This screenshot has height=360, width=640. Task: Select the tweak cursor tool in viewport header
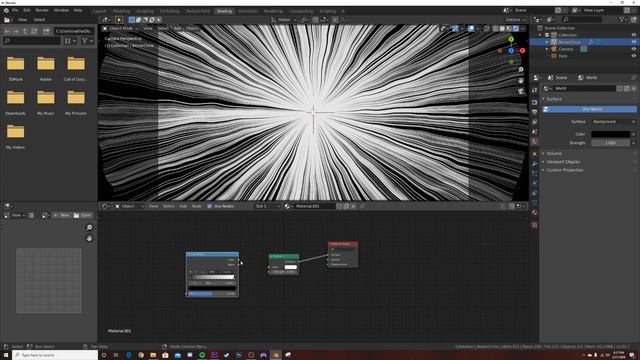(119, 20)
